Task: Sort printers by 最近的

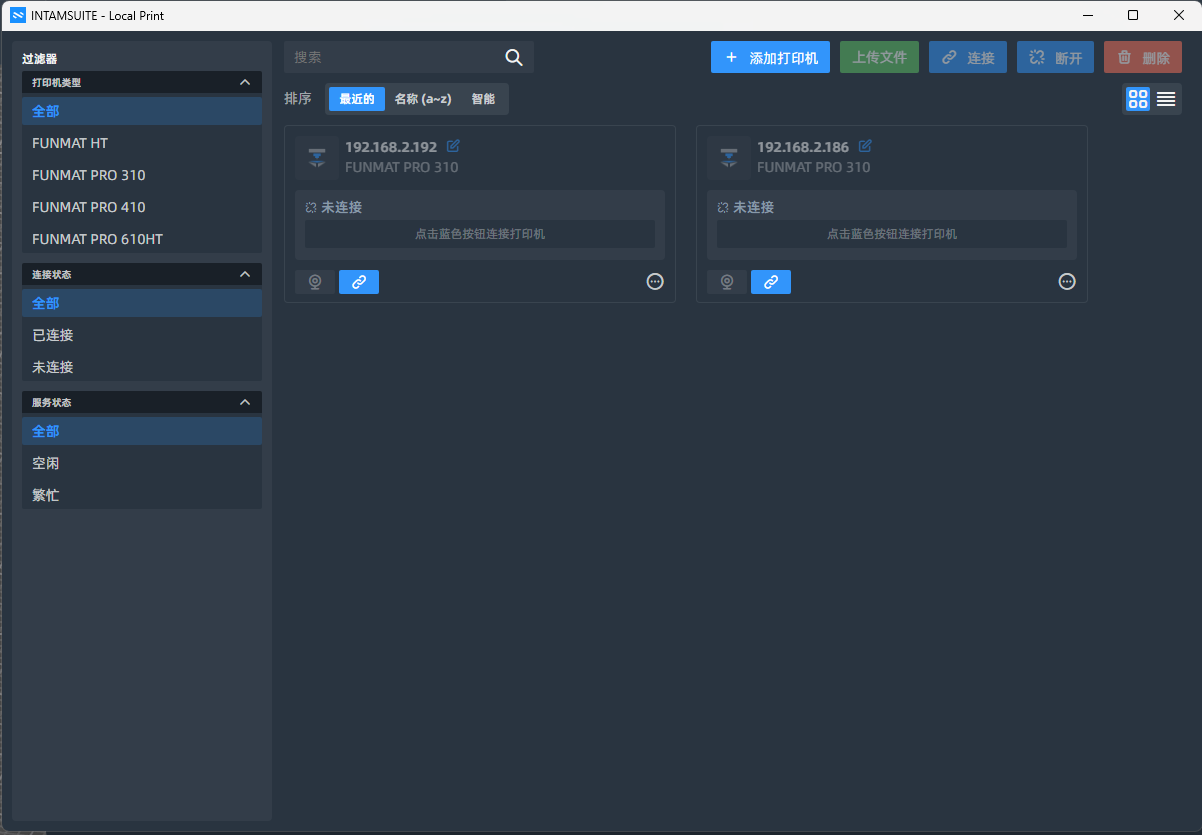Action: (357, 99)
